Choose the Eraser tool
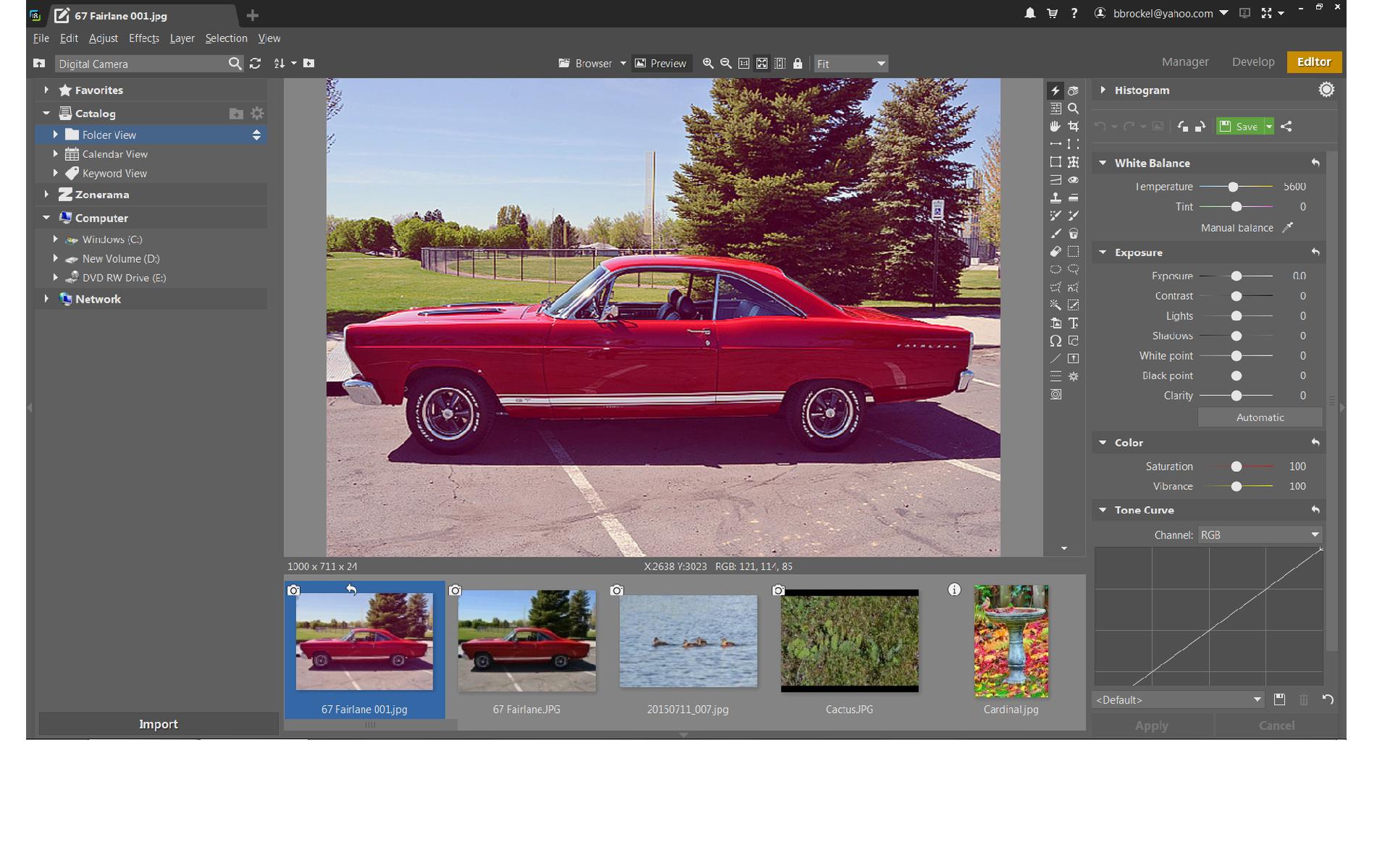 [1055, 251]
